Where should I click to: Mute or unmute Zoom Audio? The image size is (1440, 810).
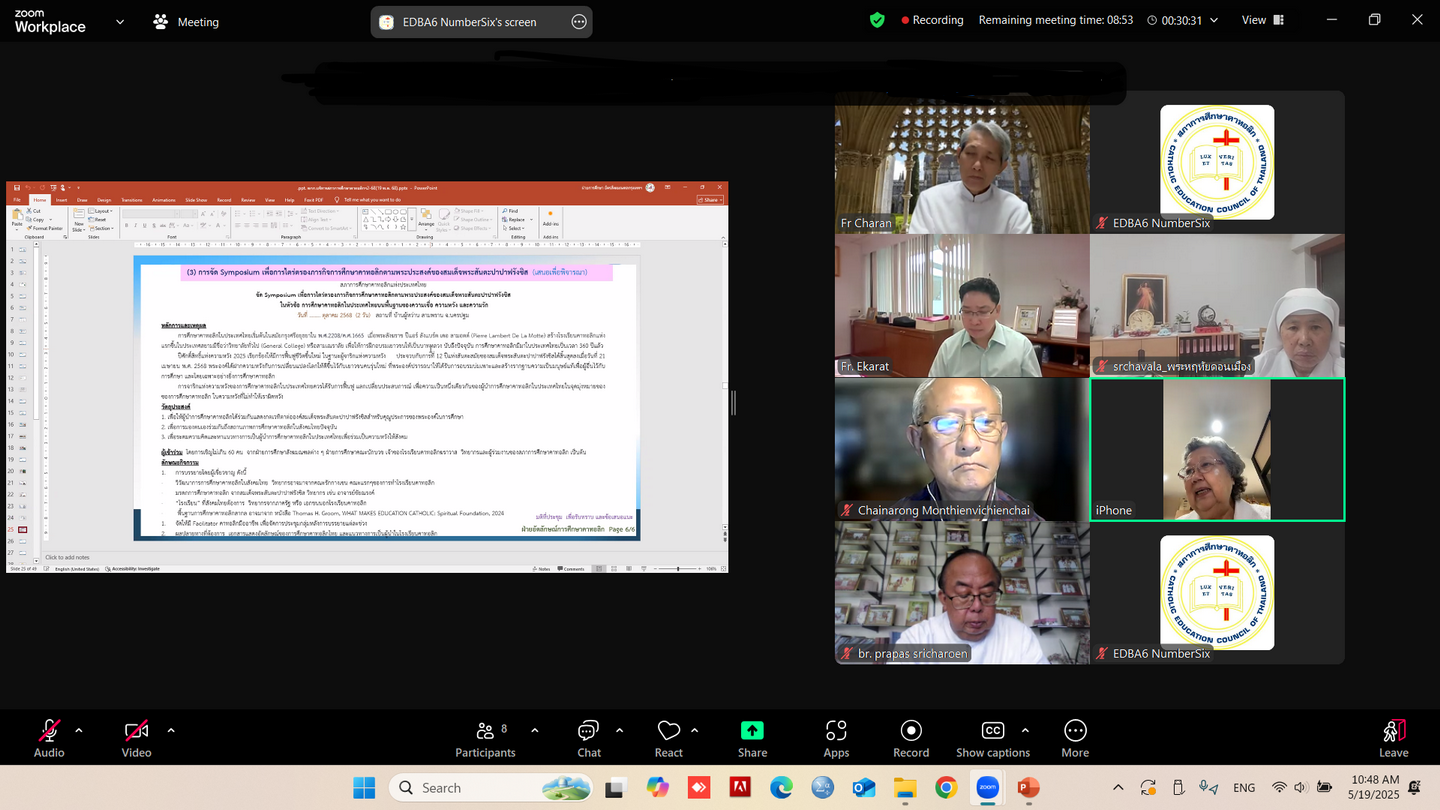pyautogui.click(x=48, y=738)
